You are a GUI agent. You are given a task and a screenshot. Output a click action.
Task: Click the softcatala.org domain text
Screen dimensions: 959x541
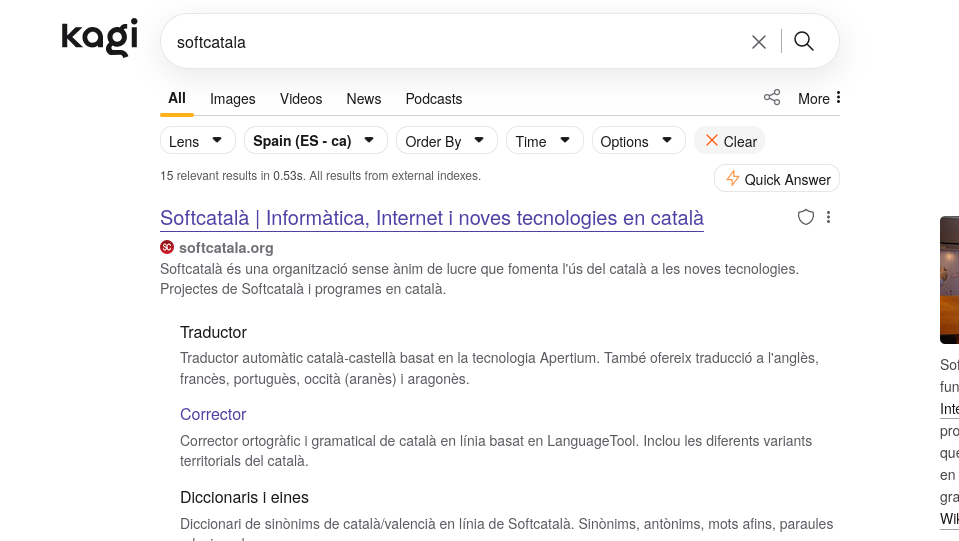coord(226,248)
